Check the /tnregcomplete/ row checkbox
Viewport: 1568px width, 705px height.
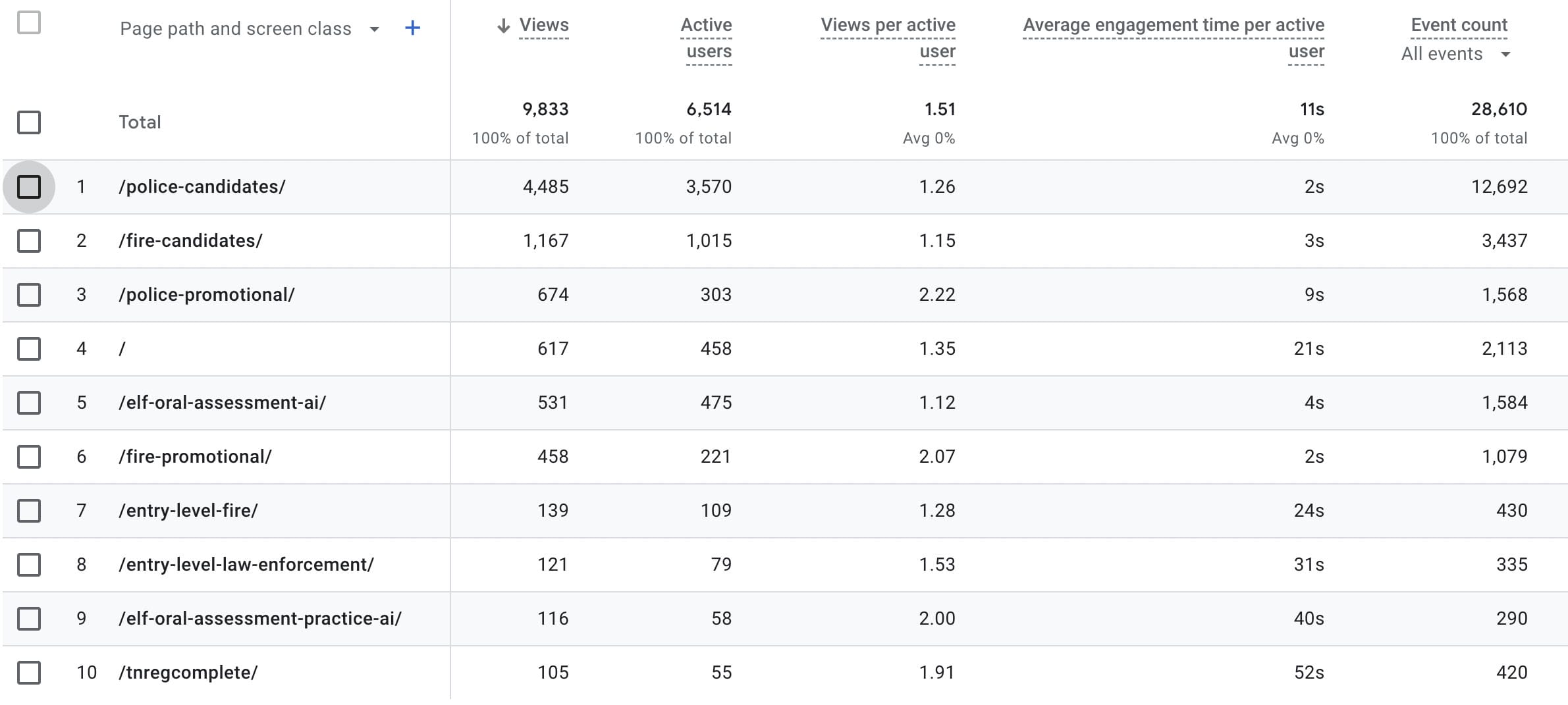coord(29,673)
